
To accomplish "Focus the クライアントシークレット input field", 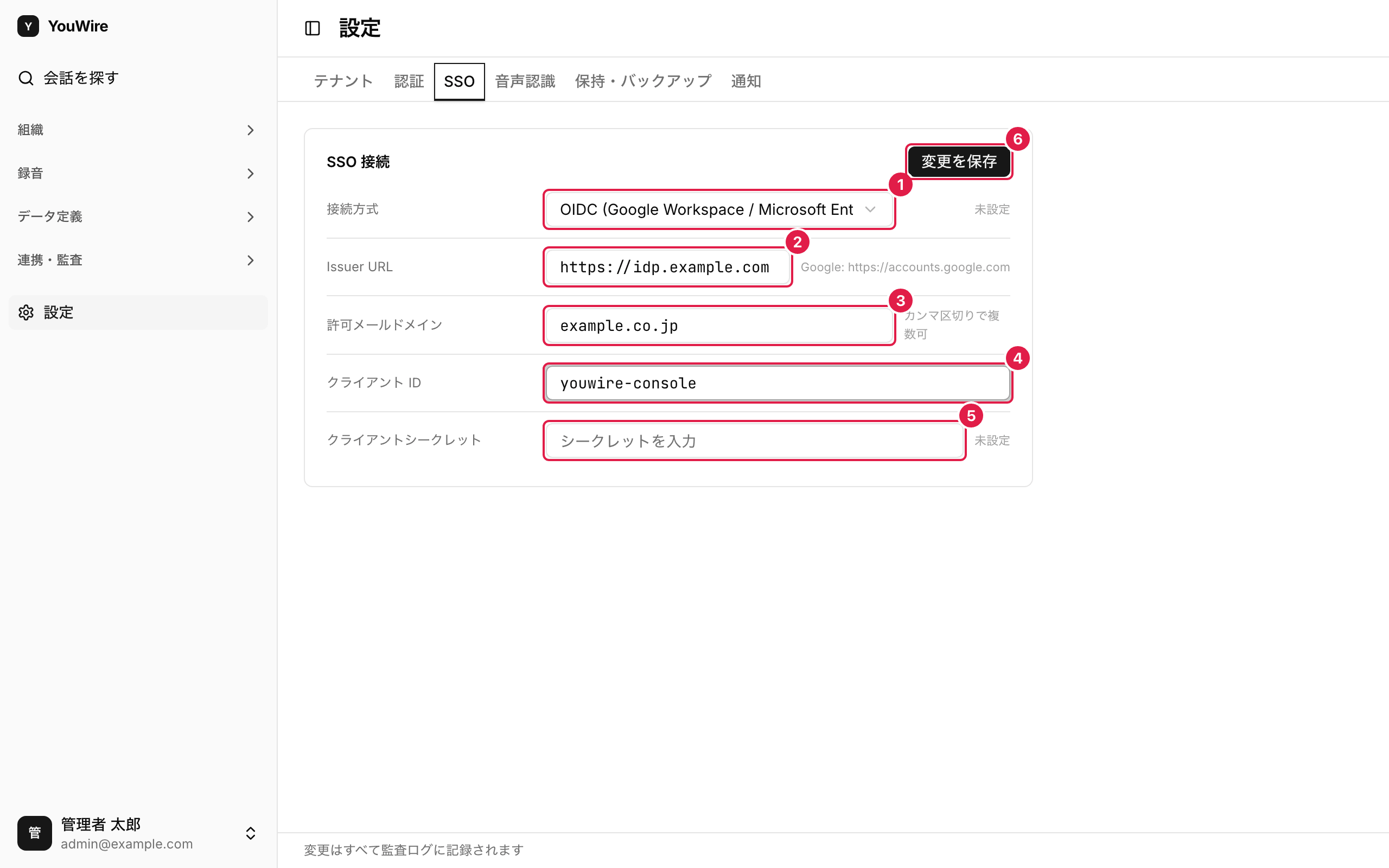I will [x=754, y=441].
